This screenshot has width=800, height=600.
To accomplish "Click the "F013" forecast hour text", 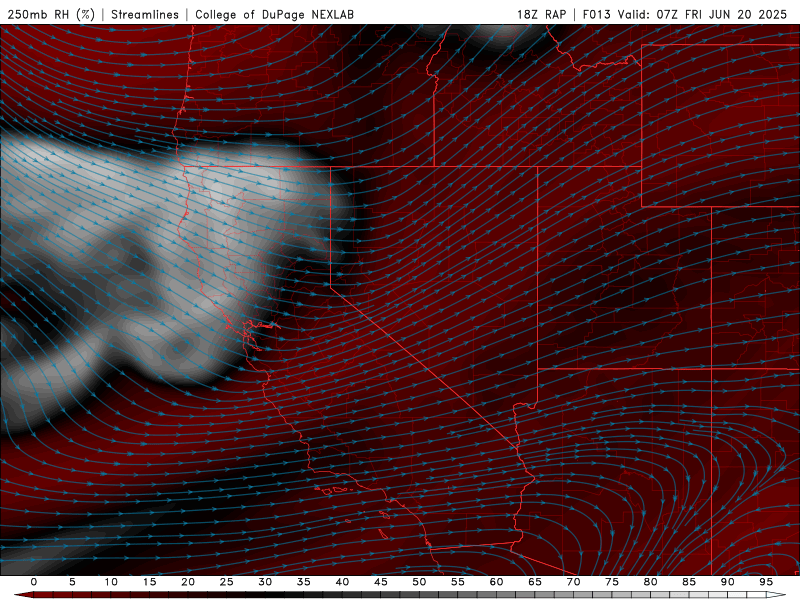I will pyautogui.click(x=596, y=14).
